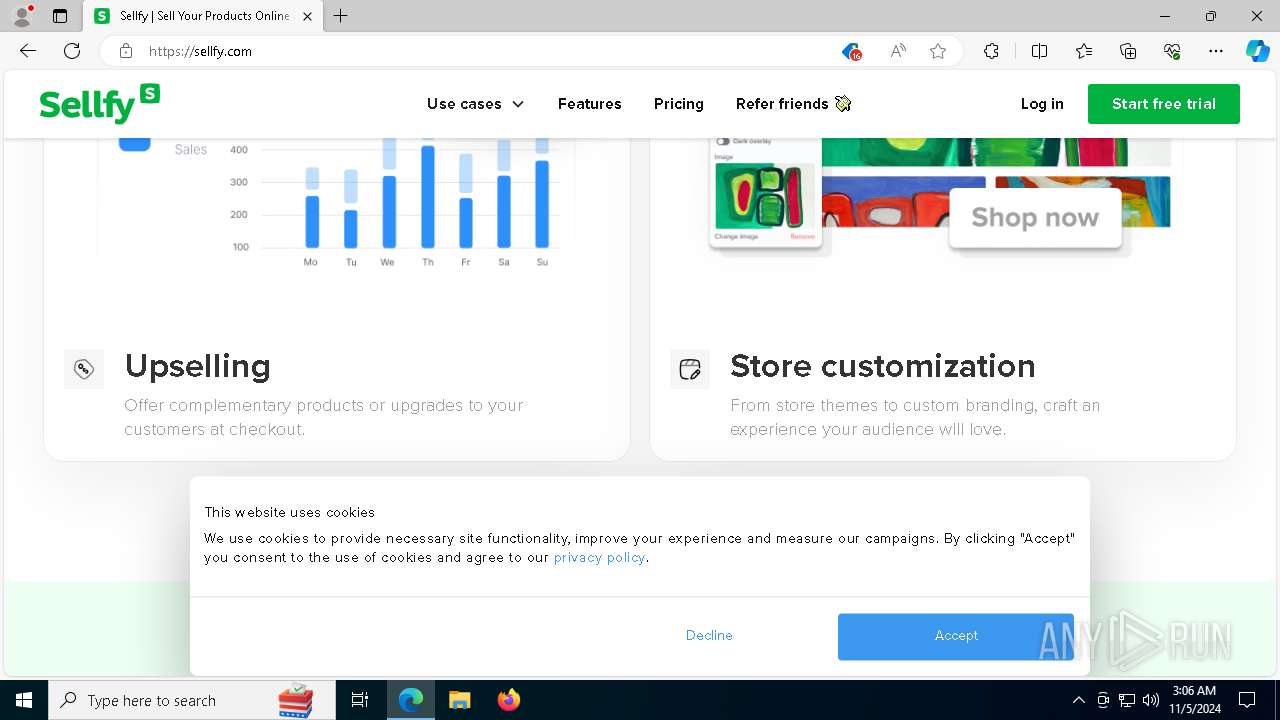
Task: Decline the cookies
Action: coord(709,636)
